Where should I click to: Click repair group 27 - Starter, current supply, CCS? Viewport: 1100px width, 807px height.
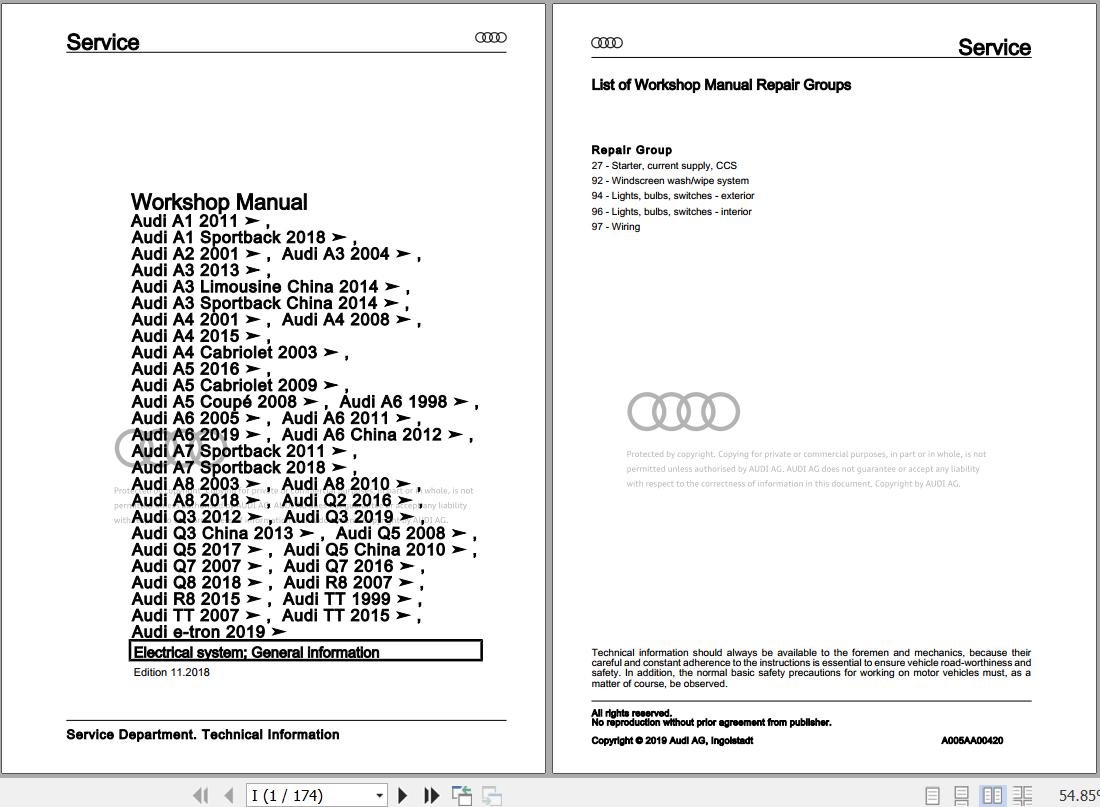point(664,166)
